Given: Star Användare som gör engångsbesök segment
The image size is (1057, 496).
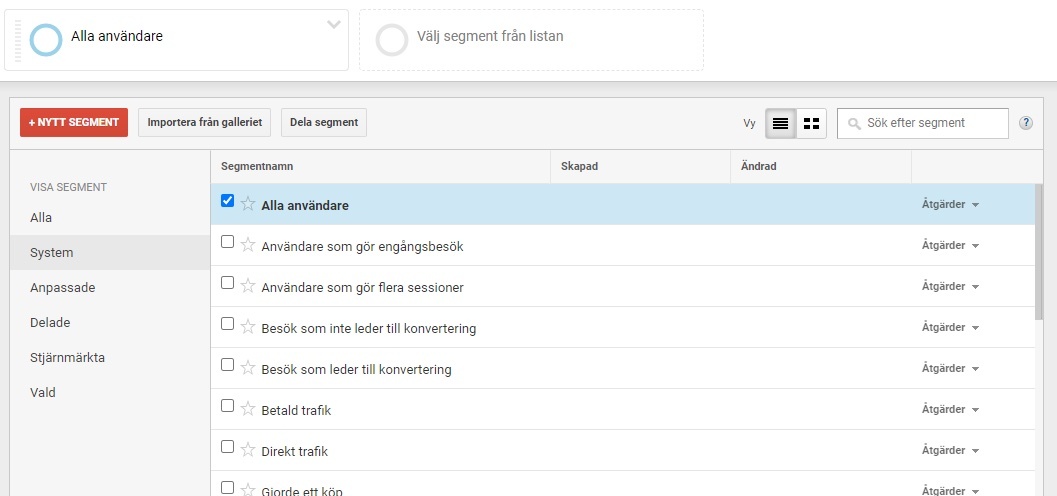Looking at the screenshot, I should coord(248,245).
